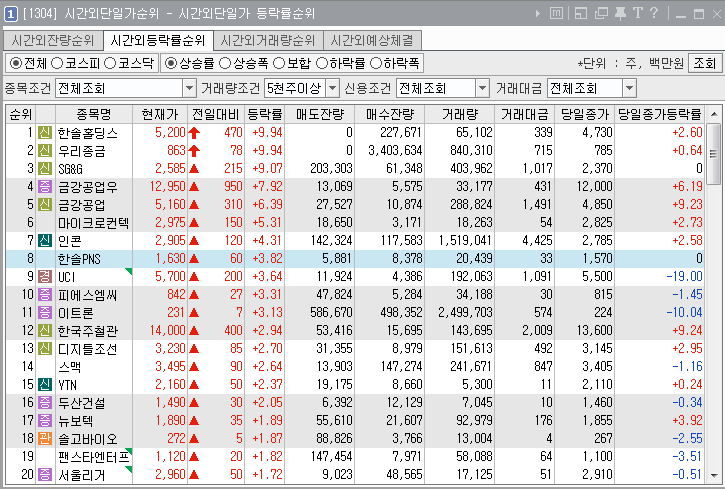The height and width of the screenshot is (489, 725).
Task: Click the 신 badge beside 디지틀조선
Action: coord(45,349)
